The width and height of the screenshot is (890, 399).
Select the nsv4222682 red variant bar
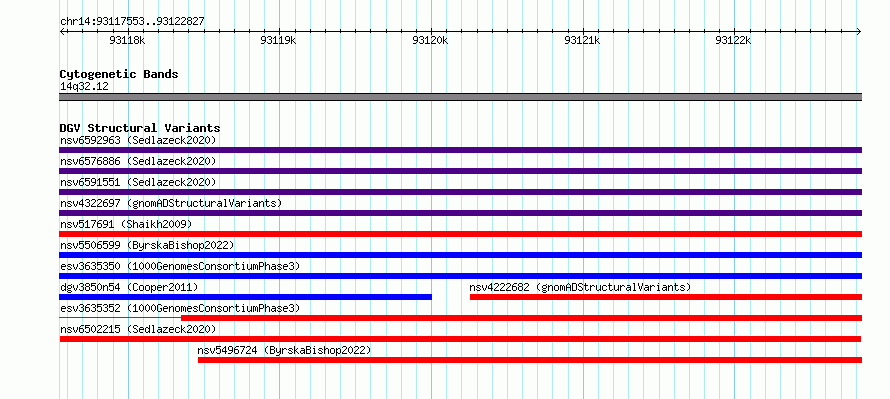tap(666, 297)
